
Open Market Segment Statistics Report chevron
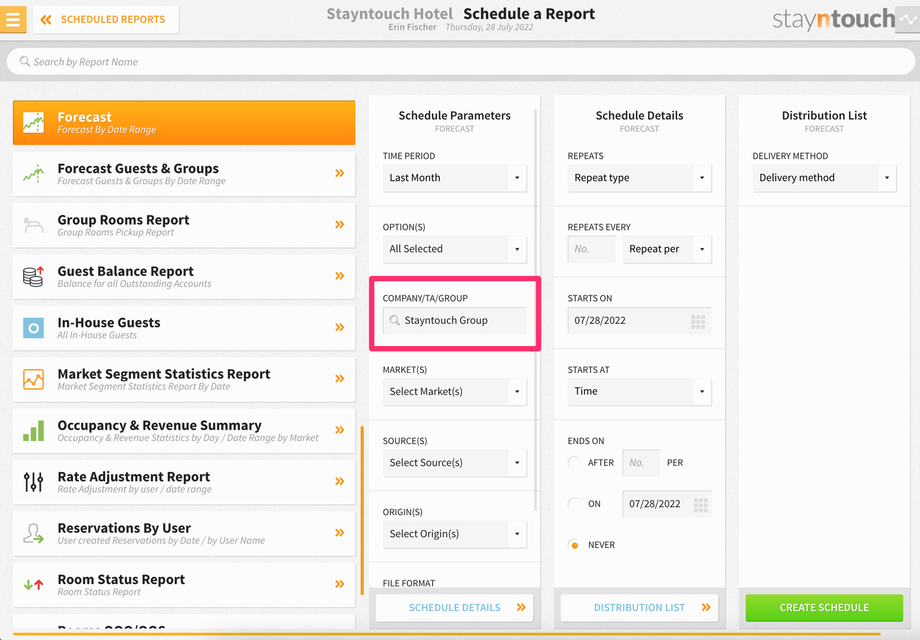click(x=340, y=378)
